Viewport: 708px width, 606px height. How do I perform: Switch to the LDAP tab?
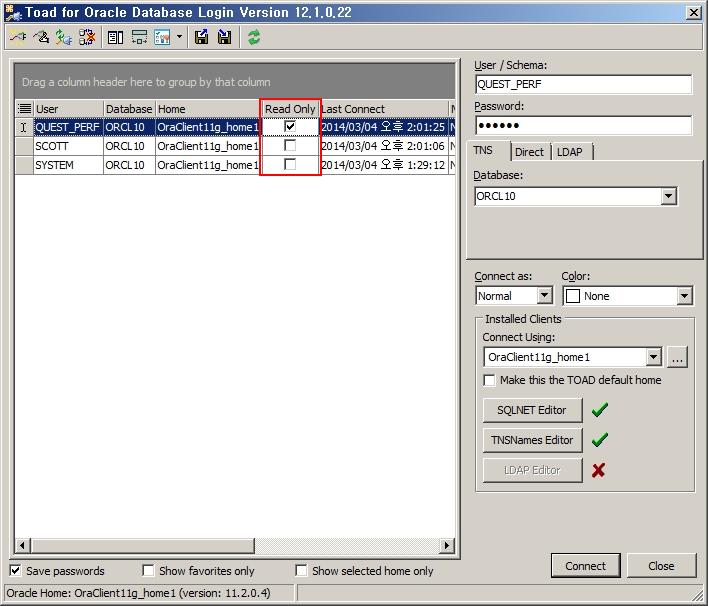pyautogui.click(x=570, y=152)
